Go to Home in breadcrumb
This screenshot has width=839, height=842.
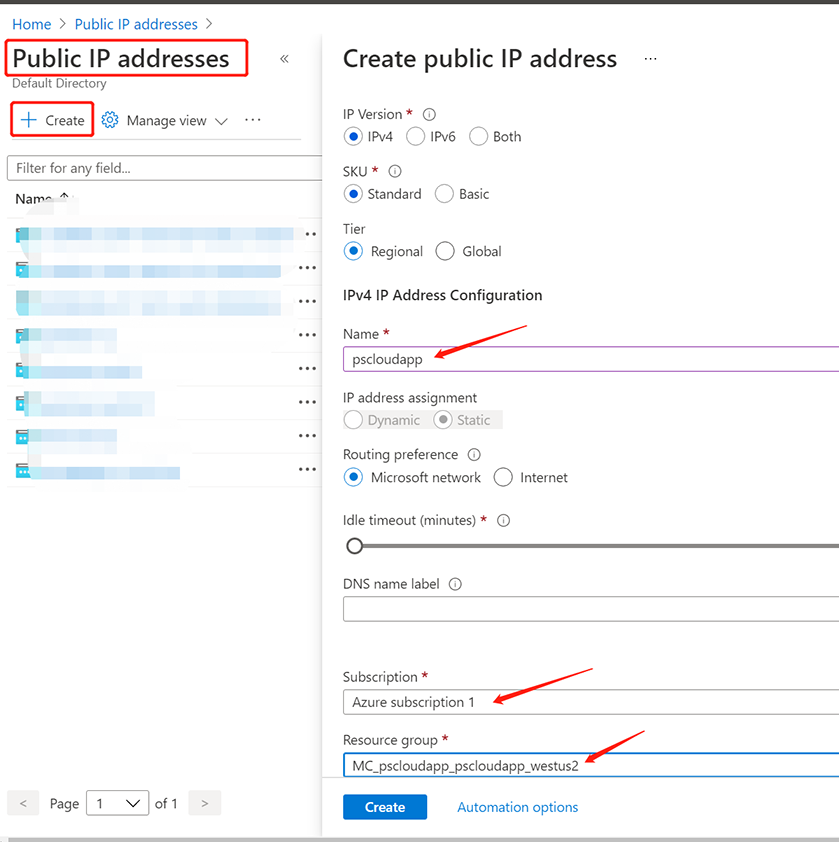pos(31,24)
